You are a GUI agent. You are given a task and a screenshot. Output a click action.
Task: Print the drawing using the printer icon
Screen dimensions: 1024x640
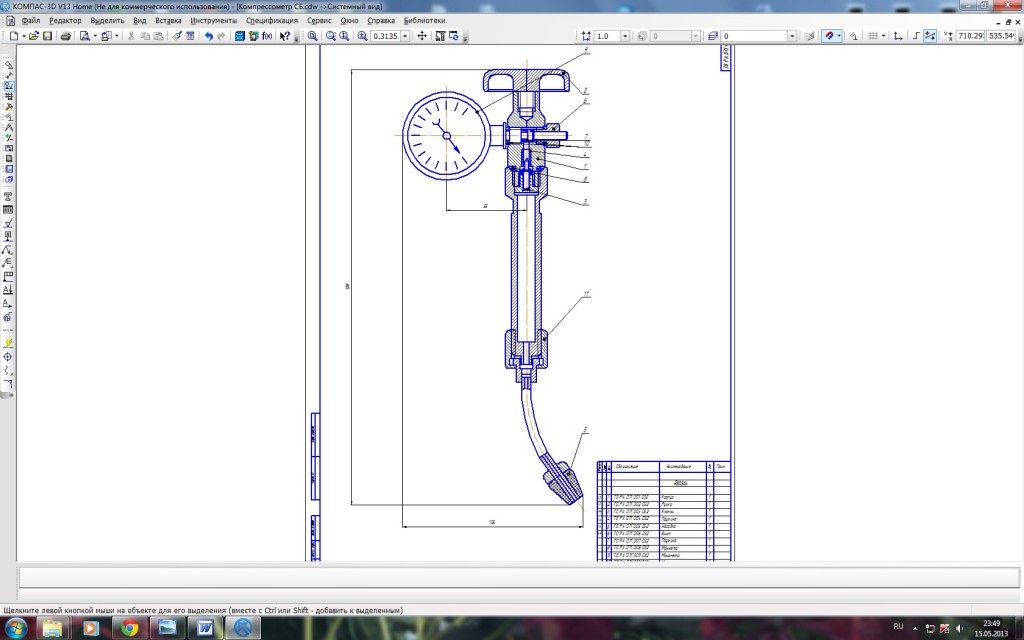click(65, 36)
